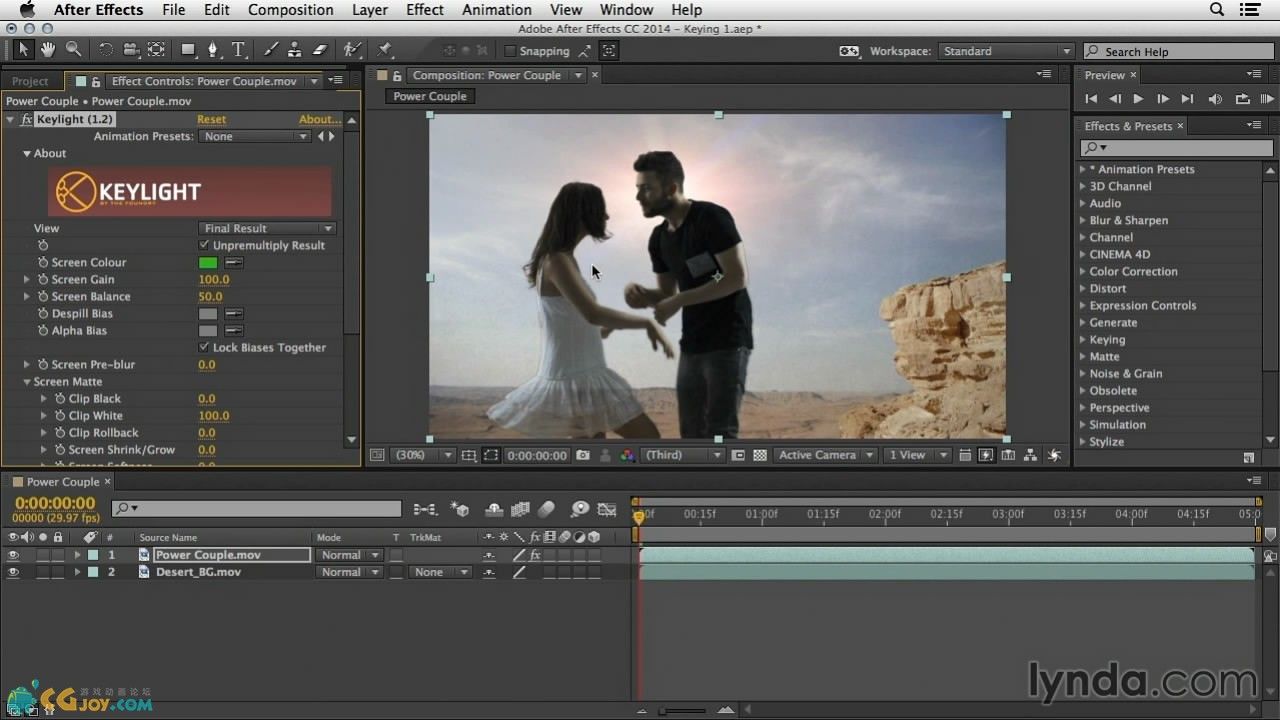This screenshot has width=1280, height=720.
Task: Select the Unified Camera tool
Action: tap(131, 49)
